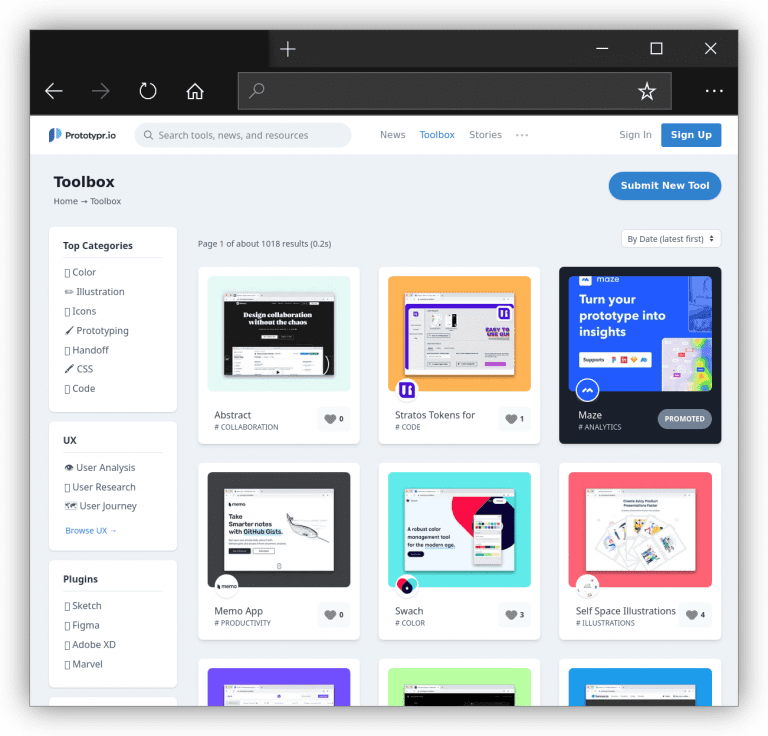This screenshot has width=768, height=736.
Task: Go to Home in the breadcrumb
Action: pos(66,201)
